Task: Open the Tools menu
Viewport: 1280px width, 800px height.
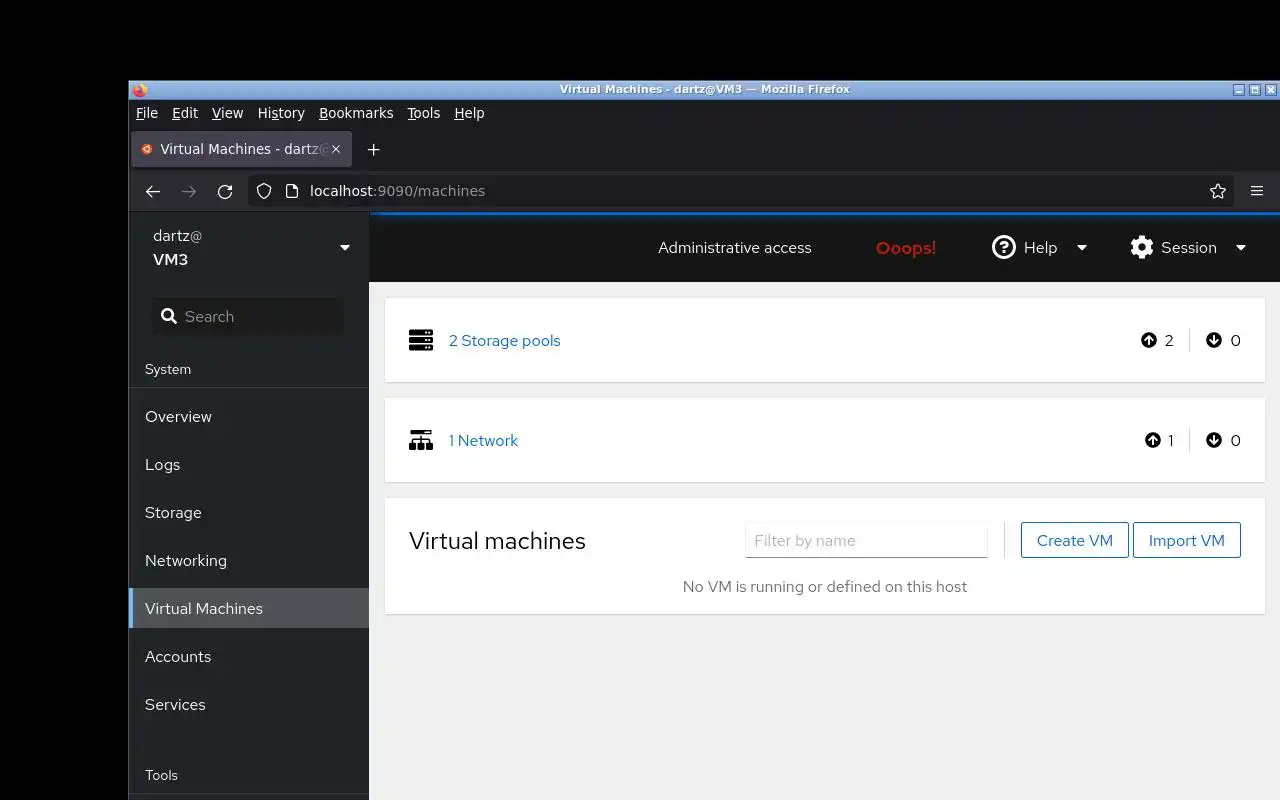Action: coord(424,113)
